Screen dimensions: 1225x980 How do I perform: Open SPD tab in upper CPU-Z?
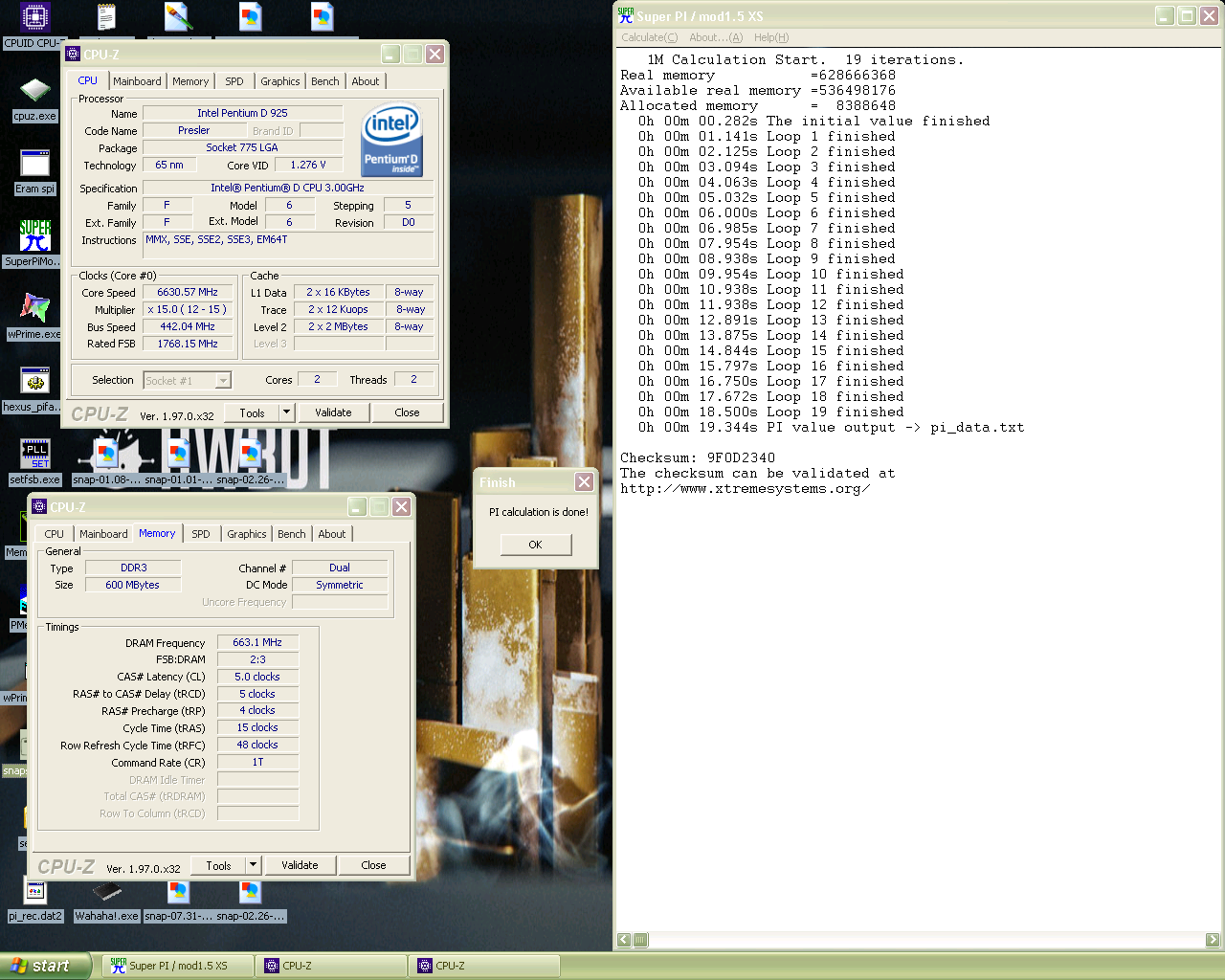234,81
